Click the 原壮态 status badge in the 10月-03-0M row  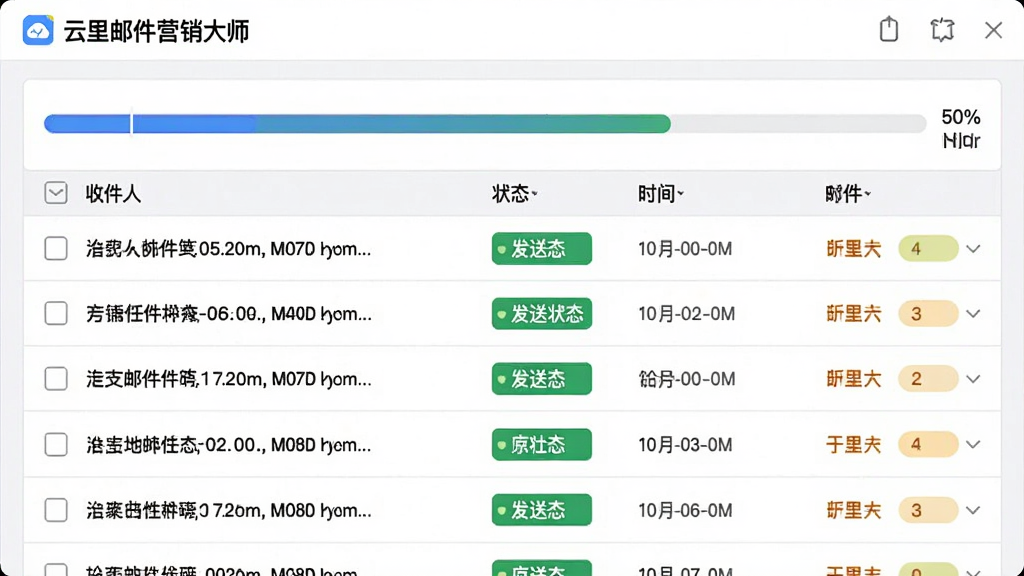click(541, 445)
